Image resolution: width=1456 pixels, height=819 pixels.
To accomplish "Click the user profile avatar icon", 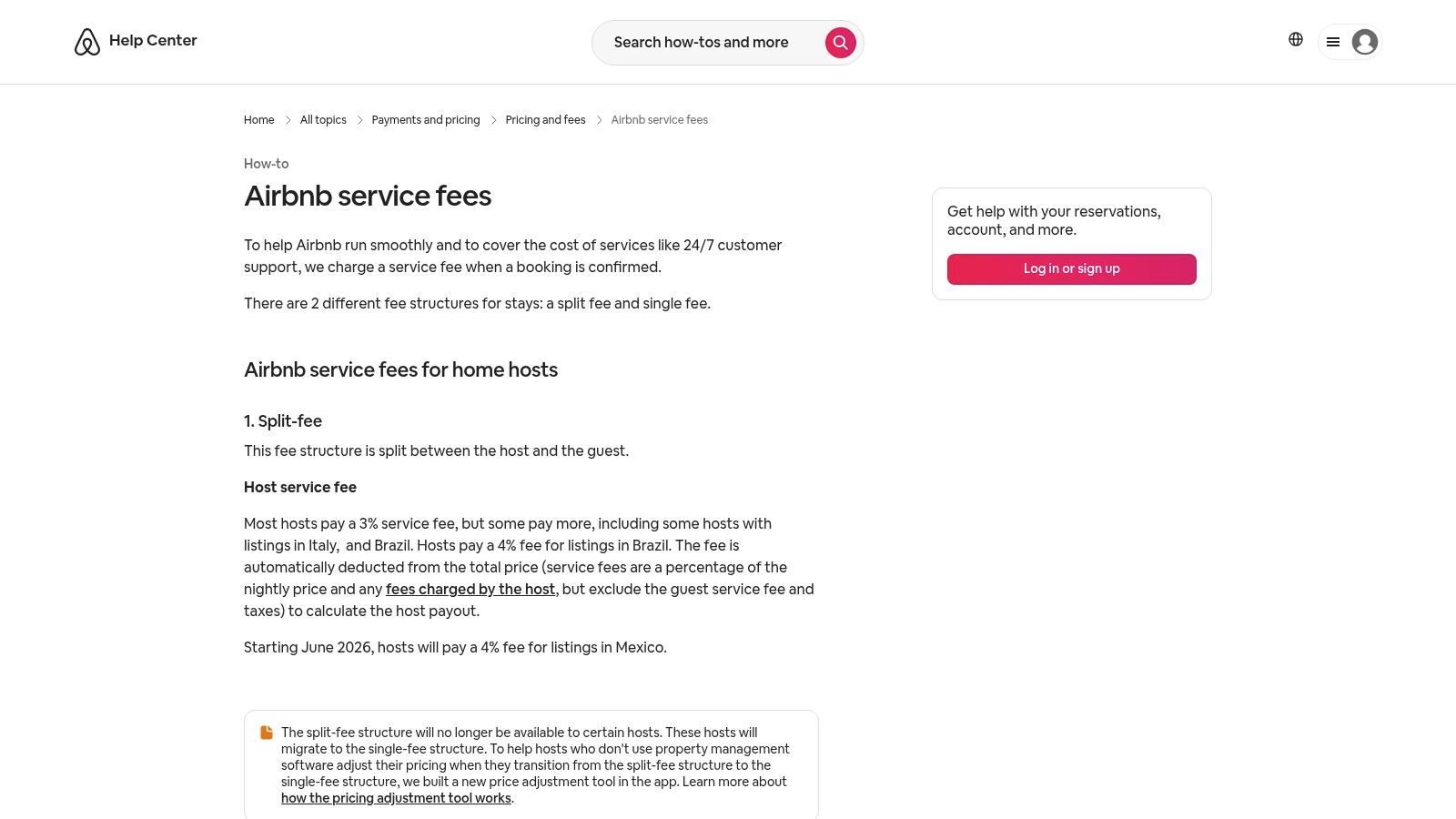I will [1365, 42].
